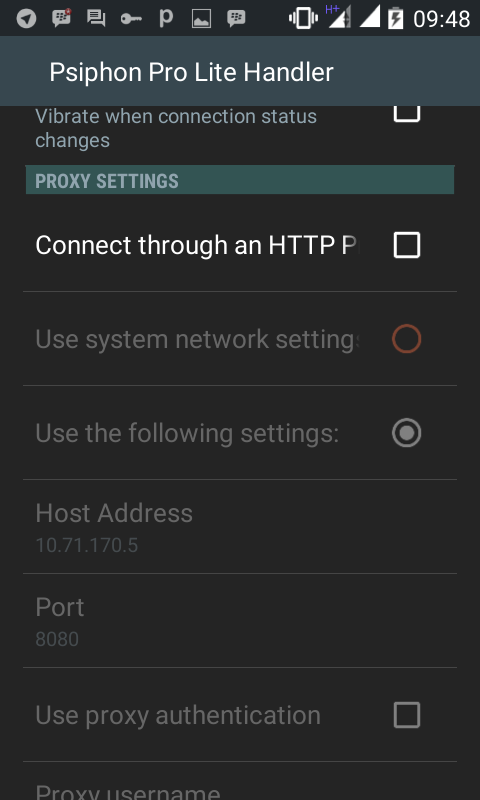
Task: Tap the H+ mobile signal icon
Action: tap(338, 17)
